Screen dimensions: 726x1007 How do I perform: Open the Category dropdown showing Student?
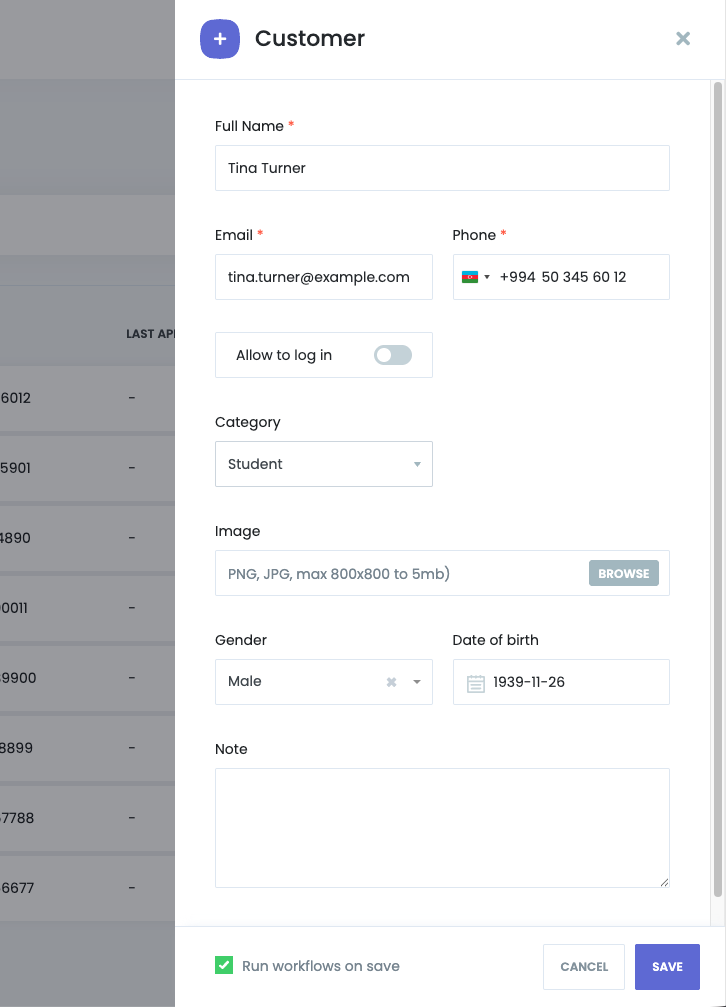click(x=323, y=464)
